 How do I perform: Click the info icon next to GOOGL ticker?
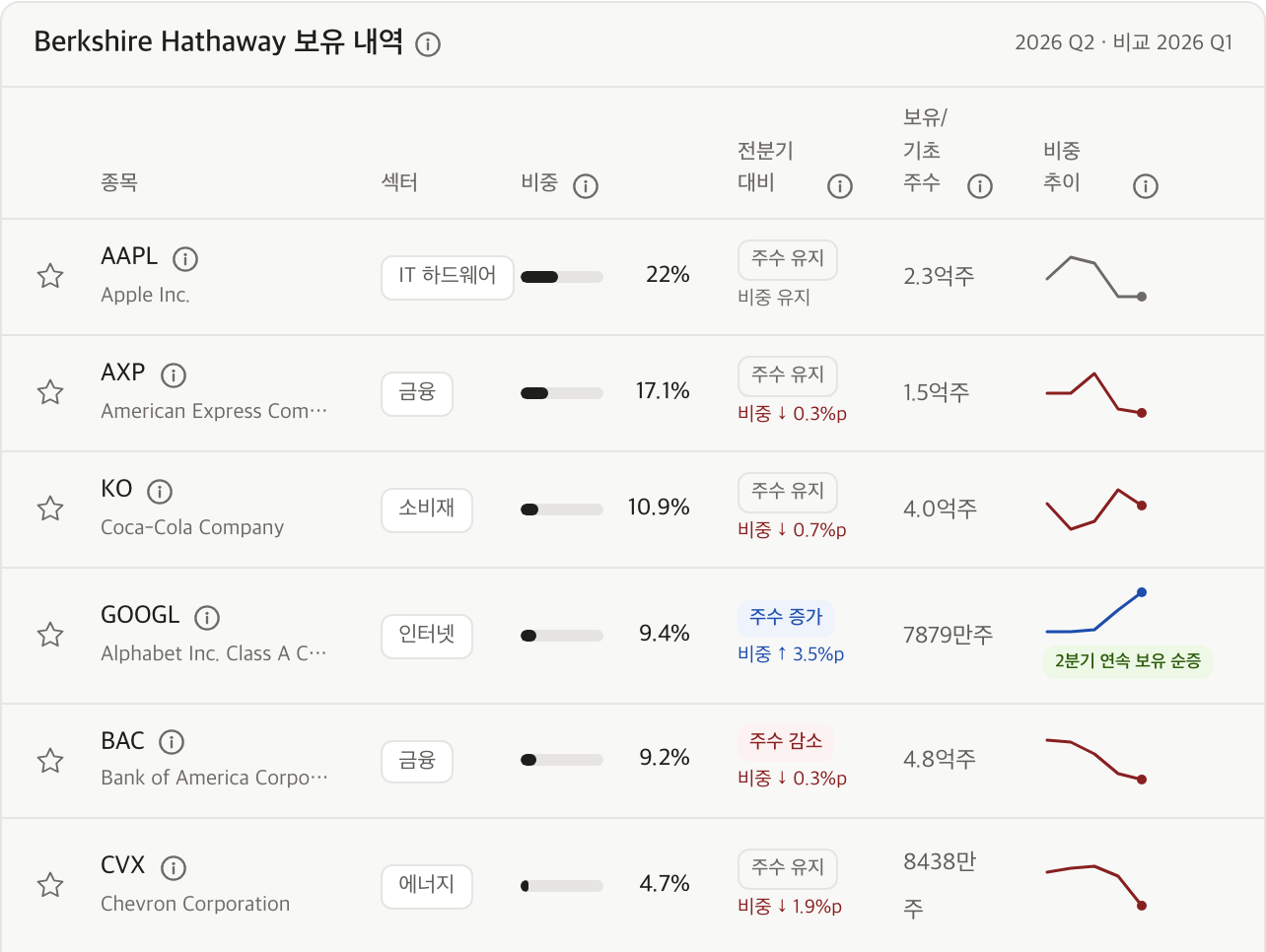pos(207,618)
